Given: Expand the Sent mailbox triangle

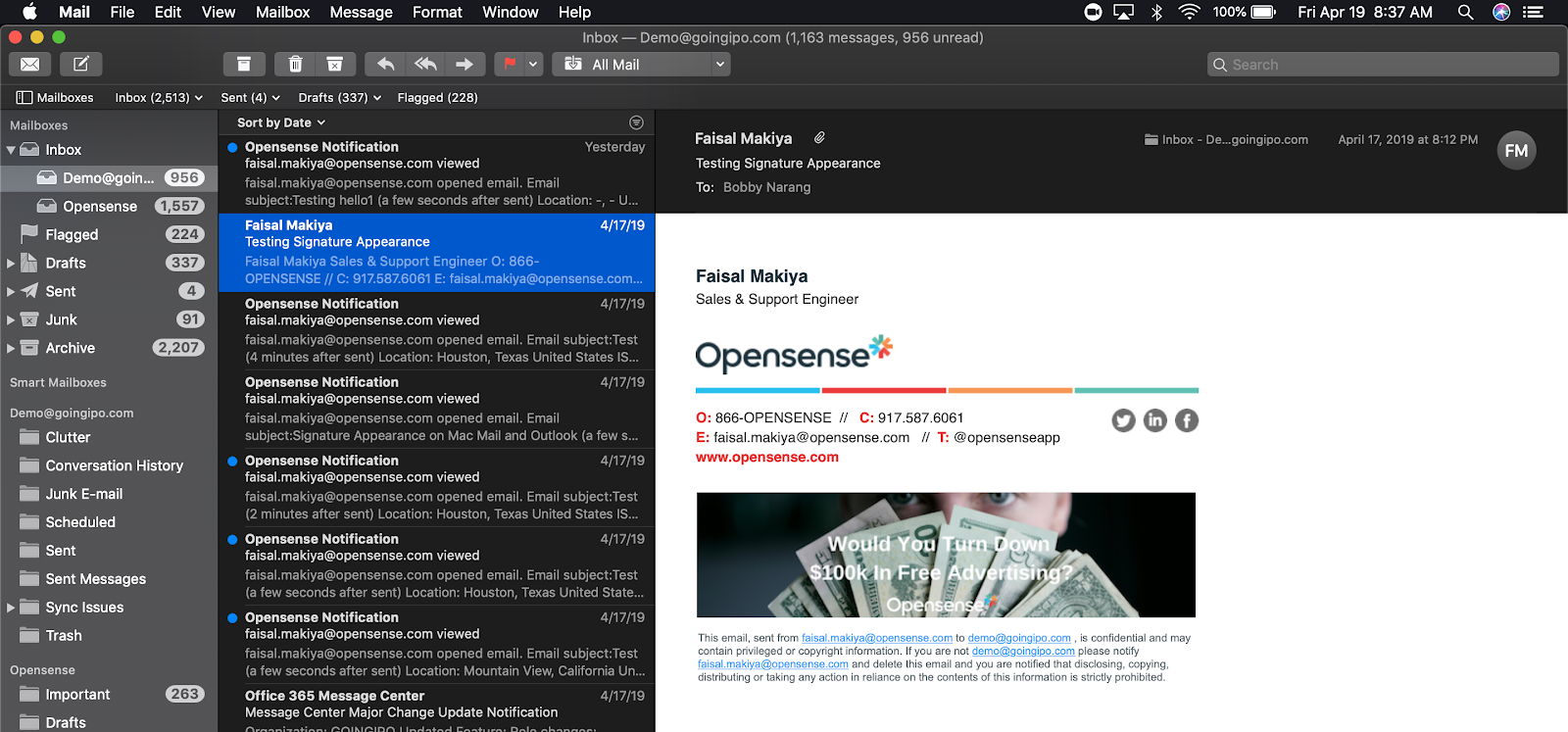Looking at the screenshot, I should point(11,292).
